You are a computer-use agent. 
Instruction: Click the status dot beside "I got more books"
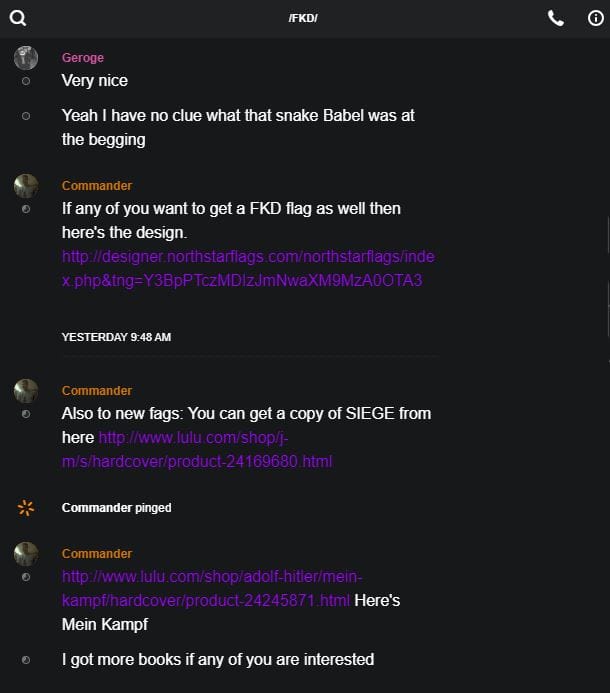pos(26,660)
